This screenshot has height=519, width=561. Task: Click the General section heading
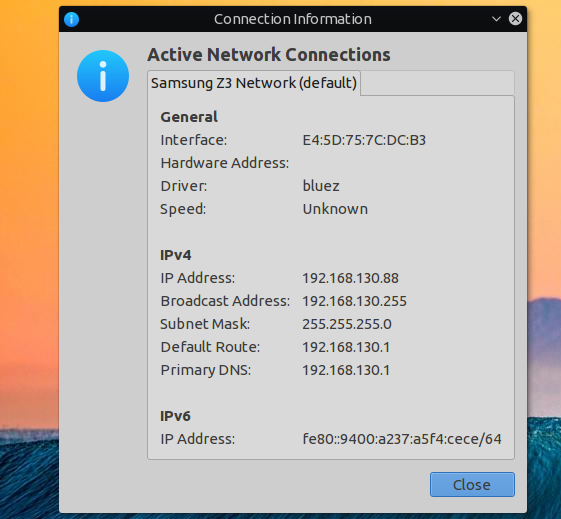coord(189,117)
